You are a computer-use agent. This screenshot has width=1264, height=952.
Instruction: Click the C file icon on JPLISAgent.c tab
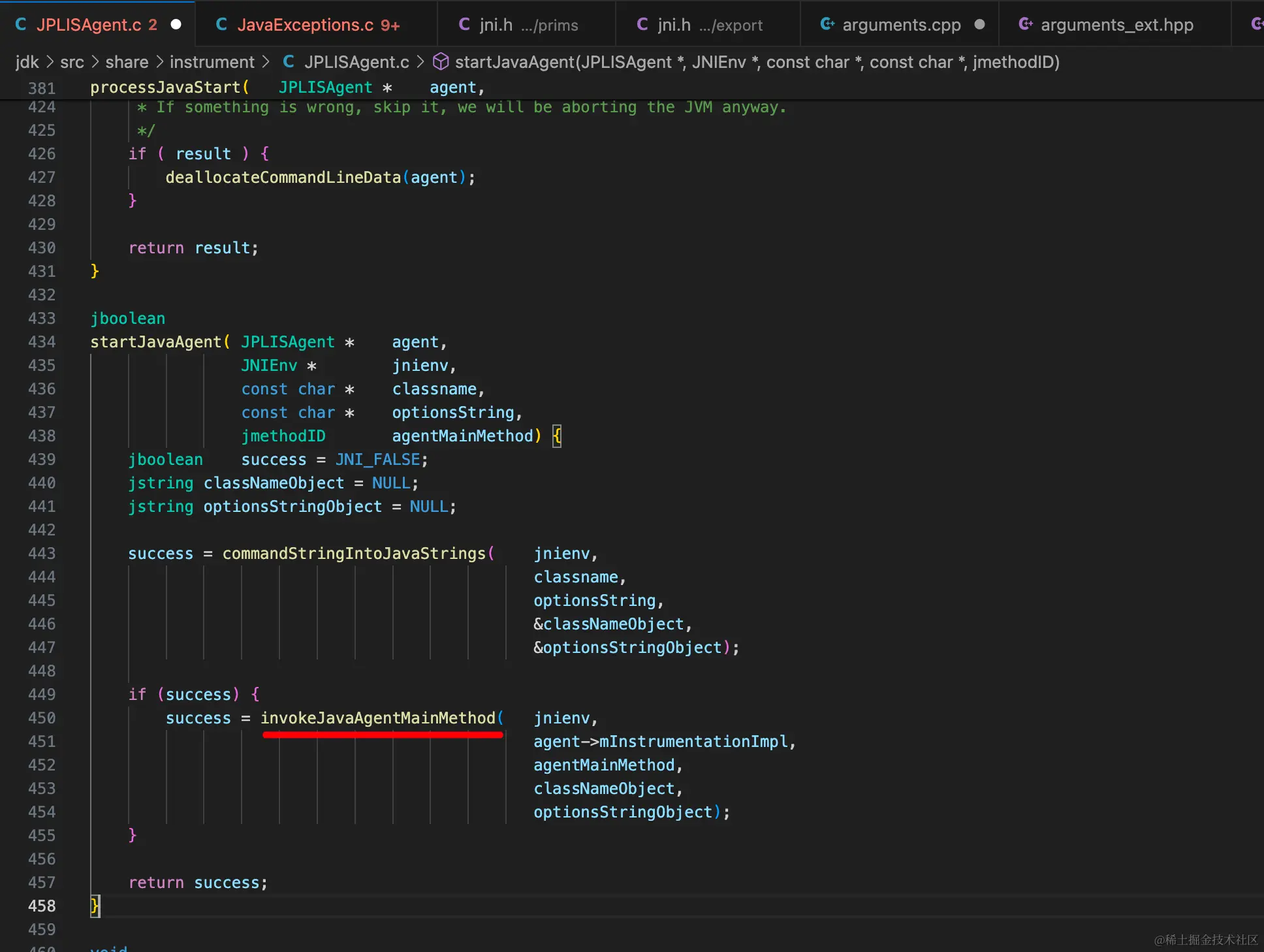click(x=21, y=25)
